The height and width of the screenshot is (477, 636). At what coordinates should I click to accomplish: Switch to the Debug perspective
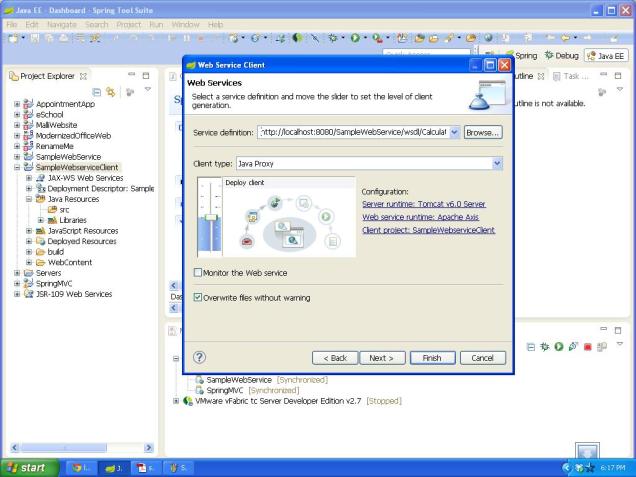[x=562, y=56]
